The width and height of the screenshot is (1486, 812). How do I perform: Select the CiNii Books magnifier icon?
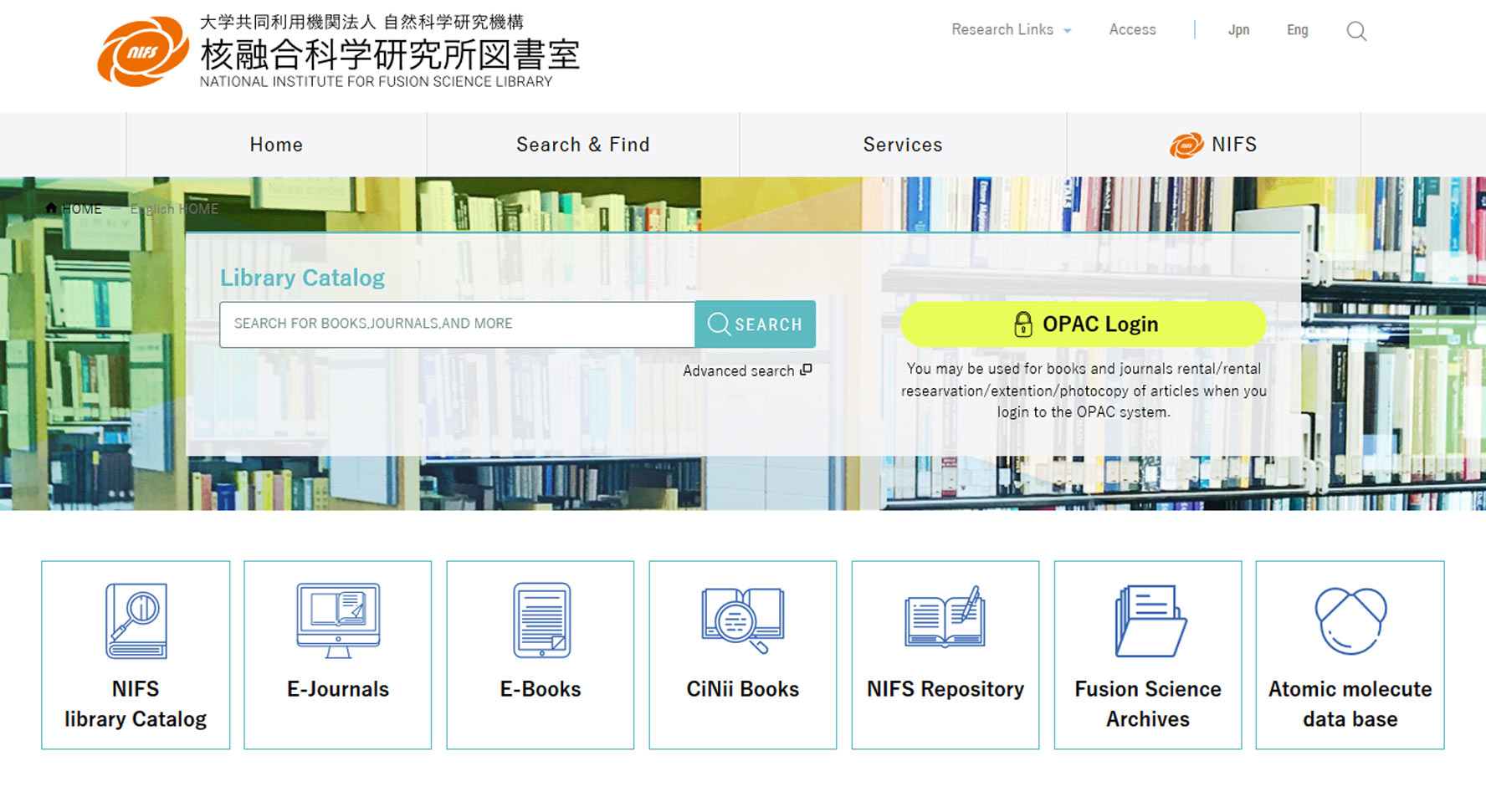[x=742, y=620]
